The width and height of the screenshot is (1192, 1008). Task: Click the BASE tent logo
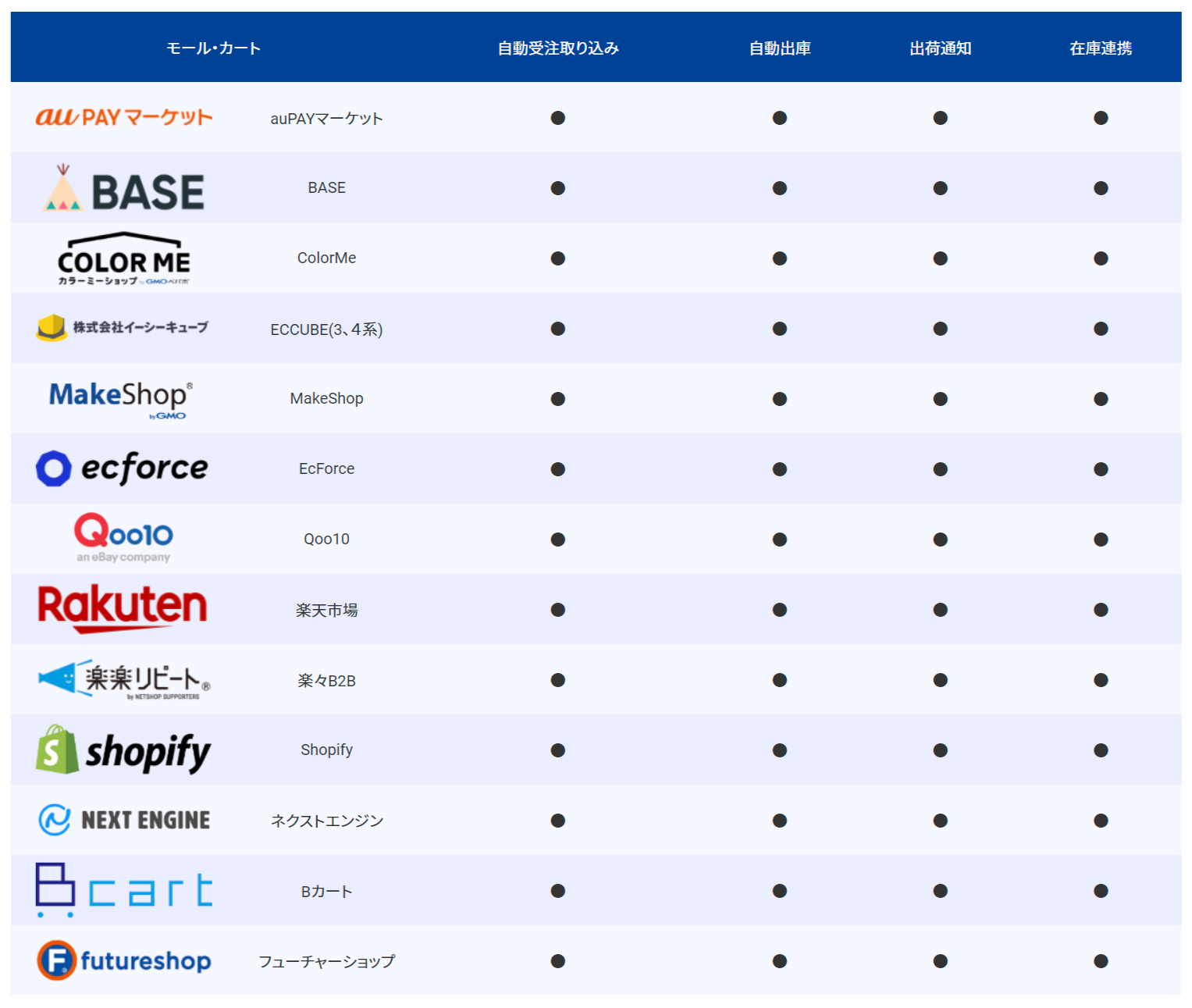(x=124, y=188)
